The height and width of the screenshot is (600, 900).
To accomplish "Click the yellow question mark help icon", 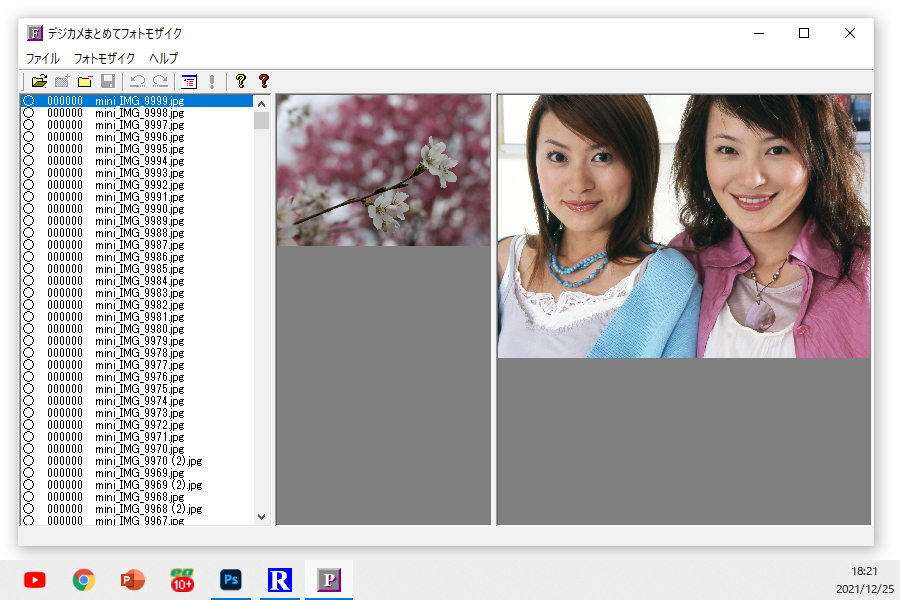I will pyautogui.click(x=240, y=82).
